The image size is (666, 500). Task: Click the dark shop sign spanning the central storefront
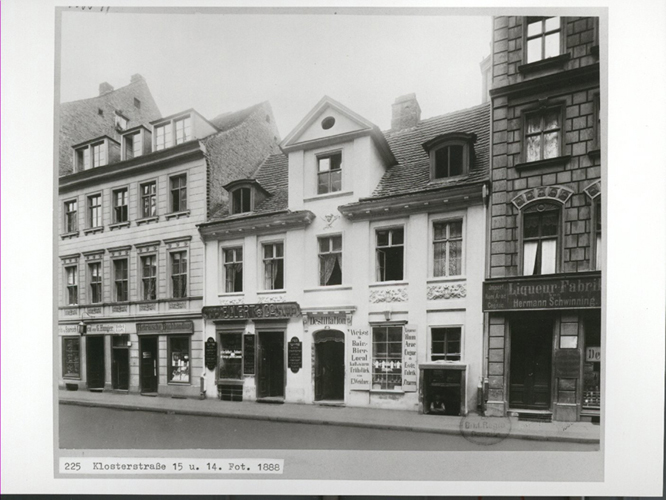click(x=251, y=311)
